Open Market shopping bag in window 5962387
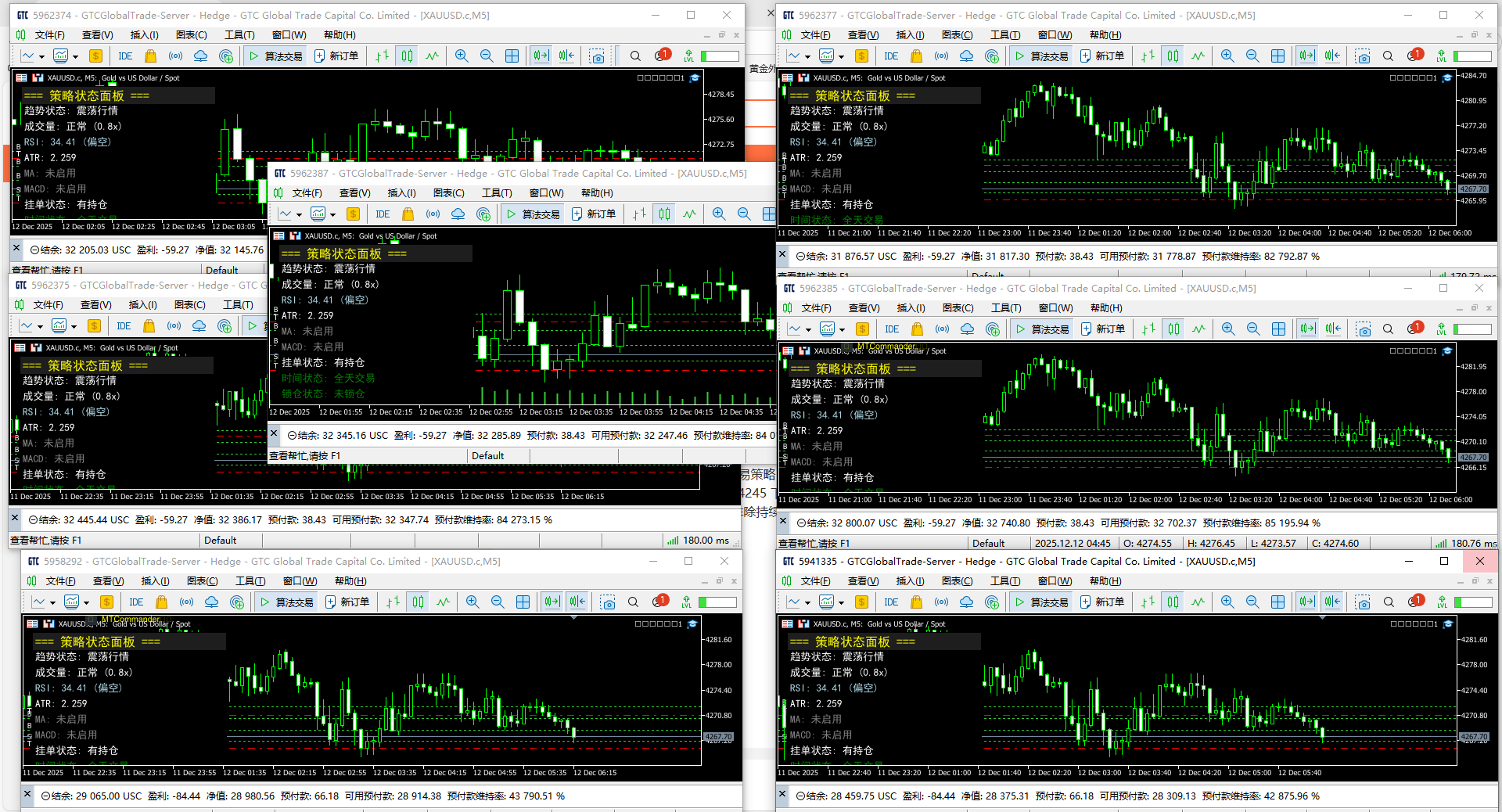 (408, 214)
